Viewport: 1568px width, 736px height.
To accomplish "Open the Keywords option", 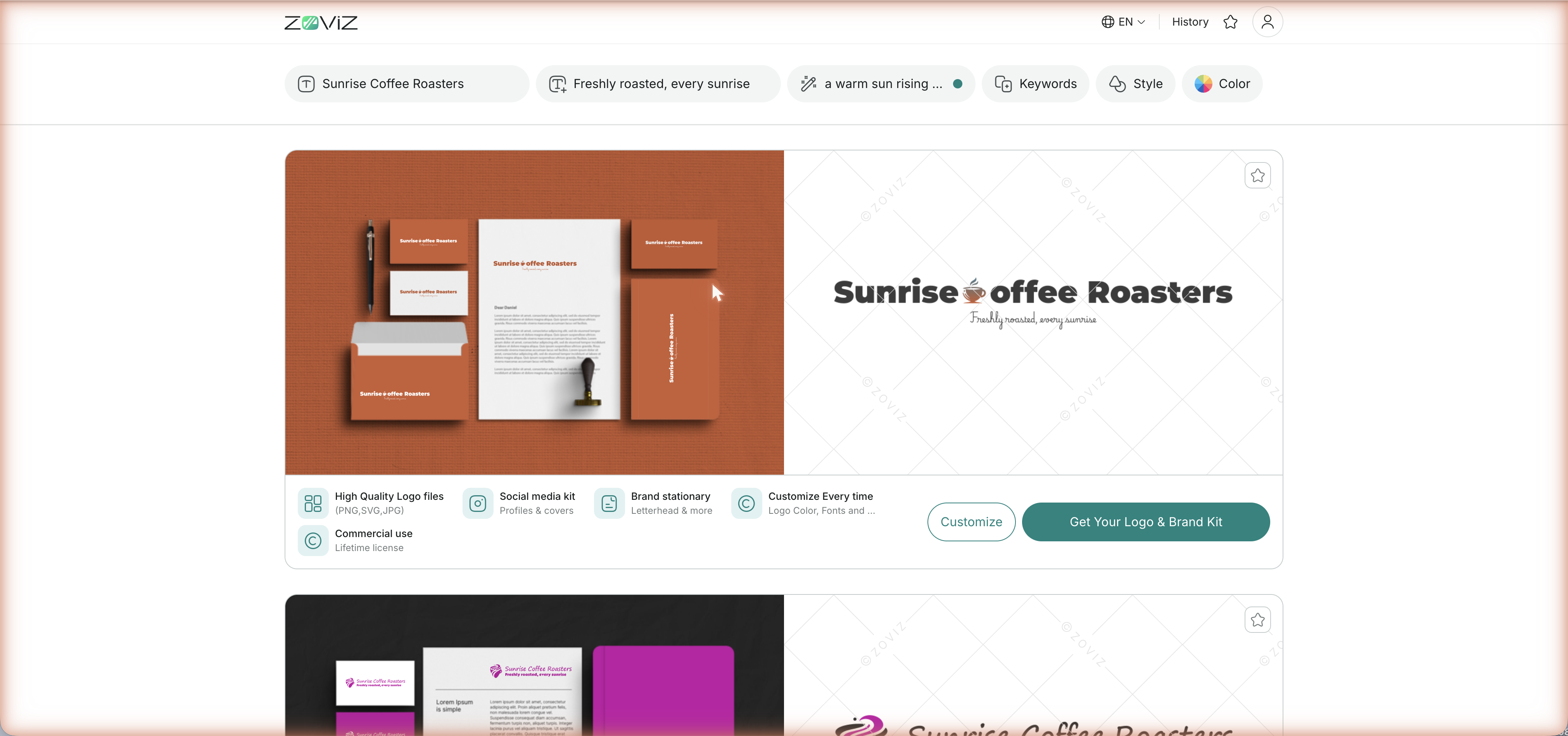I will pyautogui.click(x=1035, y=83).
